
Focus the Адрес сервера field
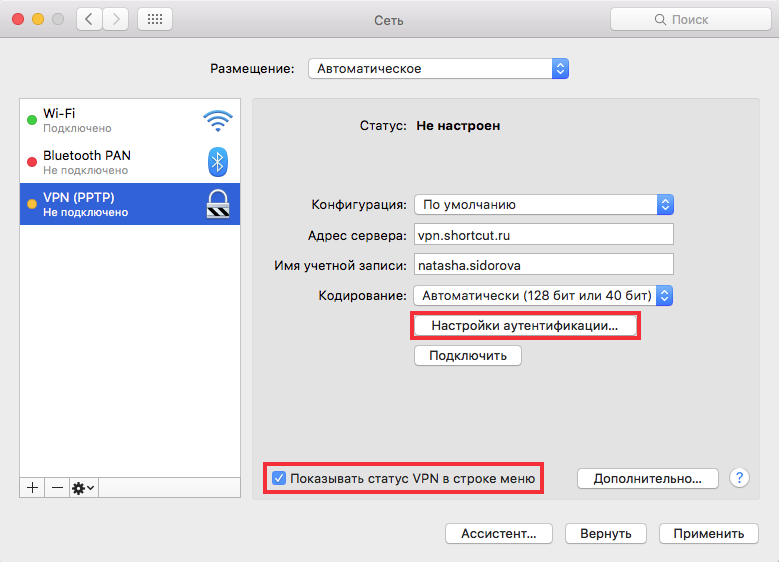point(544,235)
